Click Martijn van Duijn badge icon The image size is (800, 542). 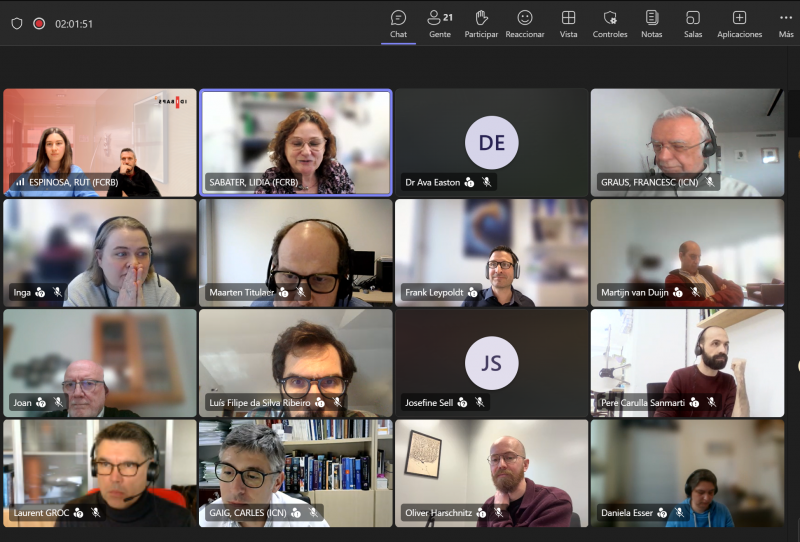tap(678, 292)
